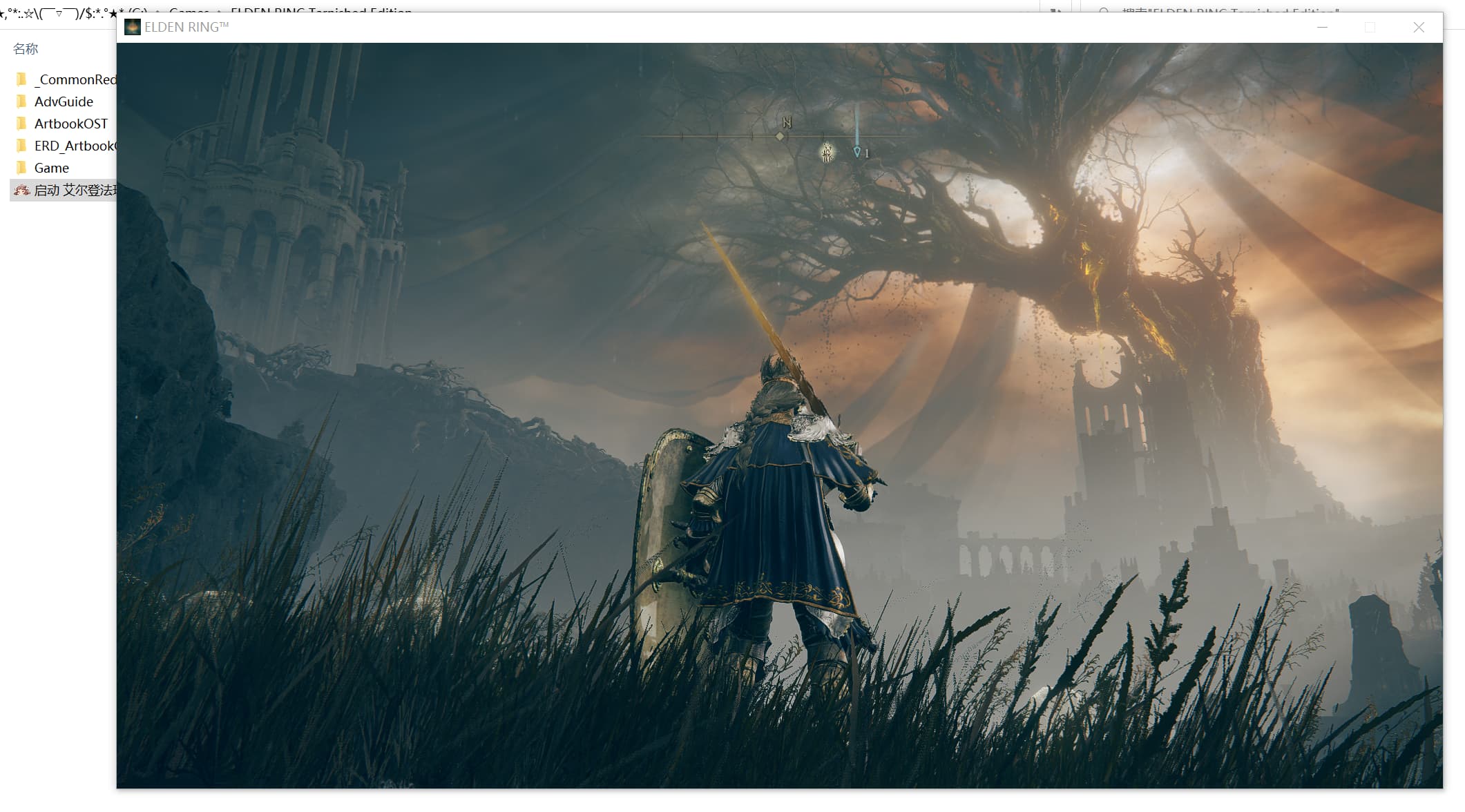Close the ELDEN RING window

coord(1419,27)
